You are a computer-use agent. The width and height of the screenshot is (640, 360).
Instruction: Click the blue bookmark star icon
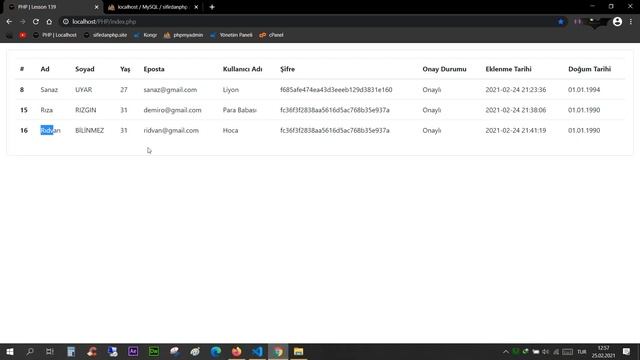pyautogui.click(x=561, y=22)
